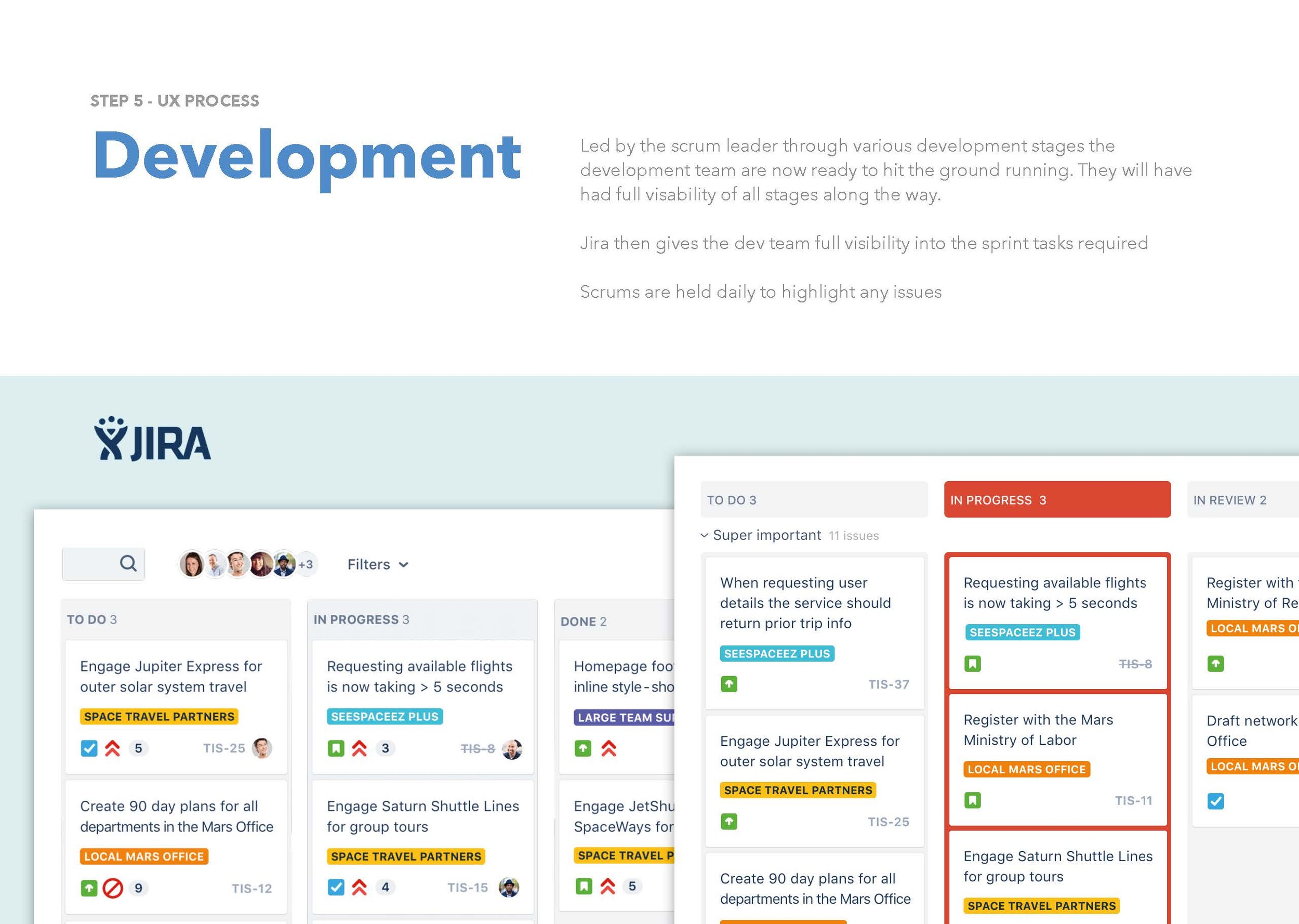Click inside the board search input field
This screenshot has height=924, width=1299.
point(103,564)
